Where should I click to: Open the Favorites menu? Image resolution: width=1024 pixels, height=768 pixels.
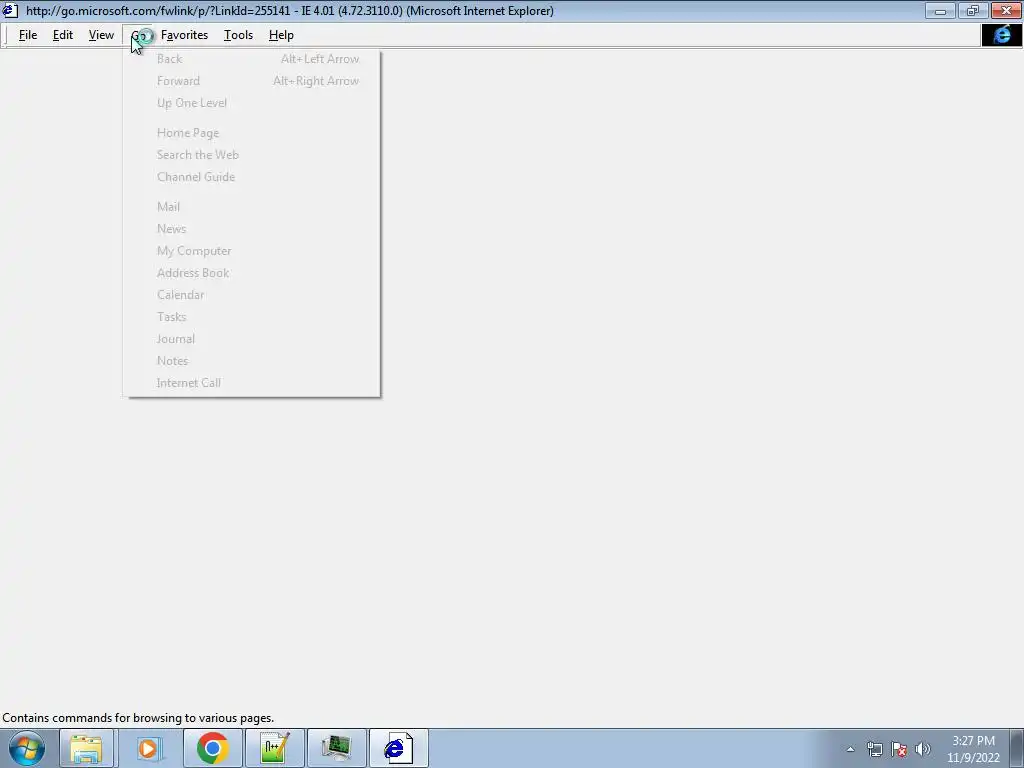[x=184, y=35]
